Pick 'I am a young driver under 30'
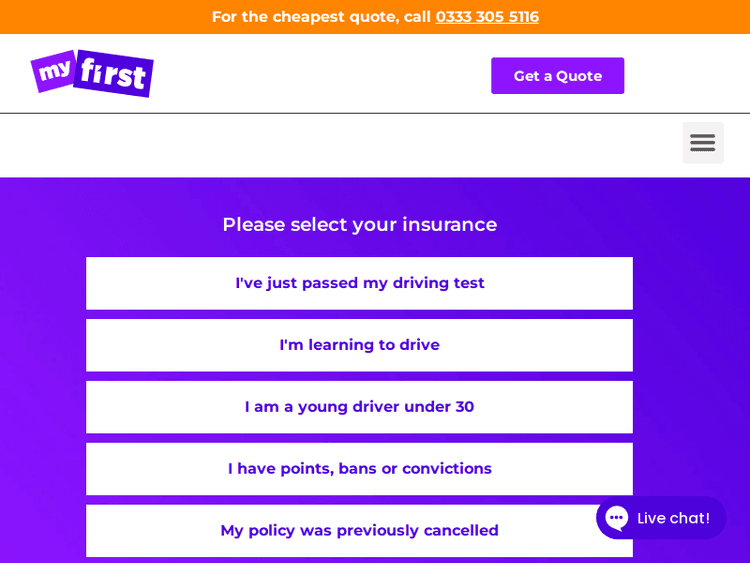The height and width of the screenshot is (563, 750). pos(359,407)
